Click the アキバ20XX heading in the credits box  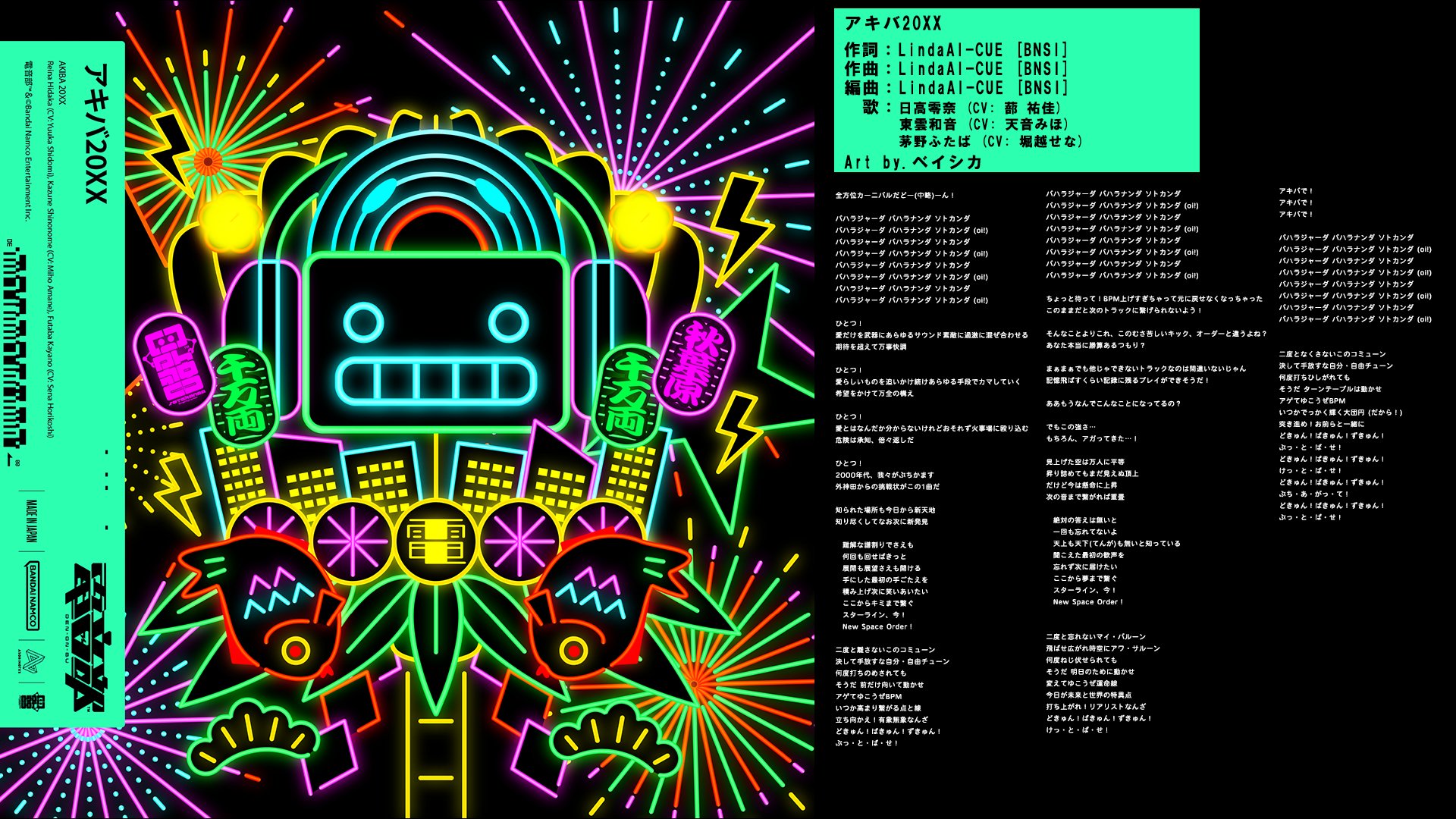pyautogui.click(x=893, y=24)
